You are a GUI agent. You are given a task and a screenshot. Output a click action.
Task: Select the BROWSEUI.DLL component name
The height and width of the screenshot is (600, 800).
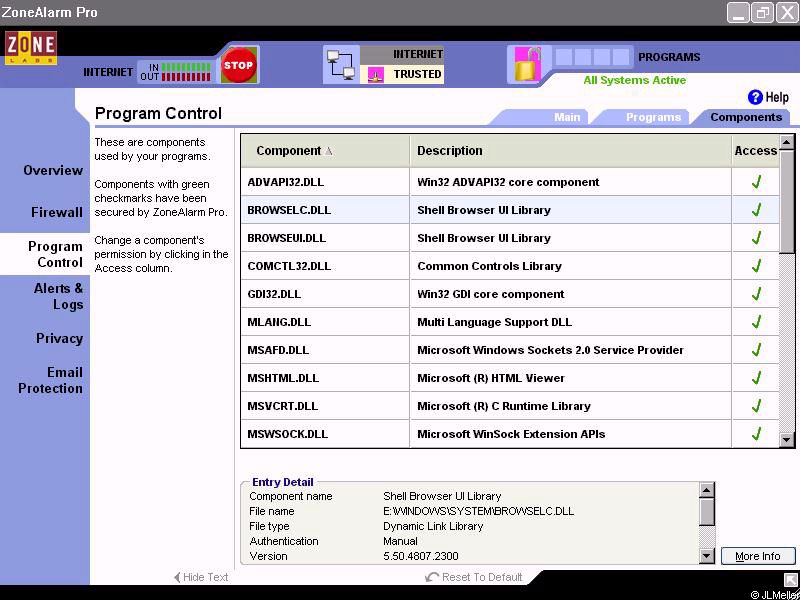click(x=285, y=238)
